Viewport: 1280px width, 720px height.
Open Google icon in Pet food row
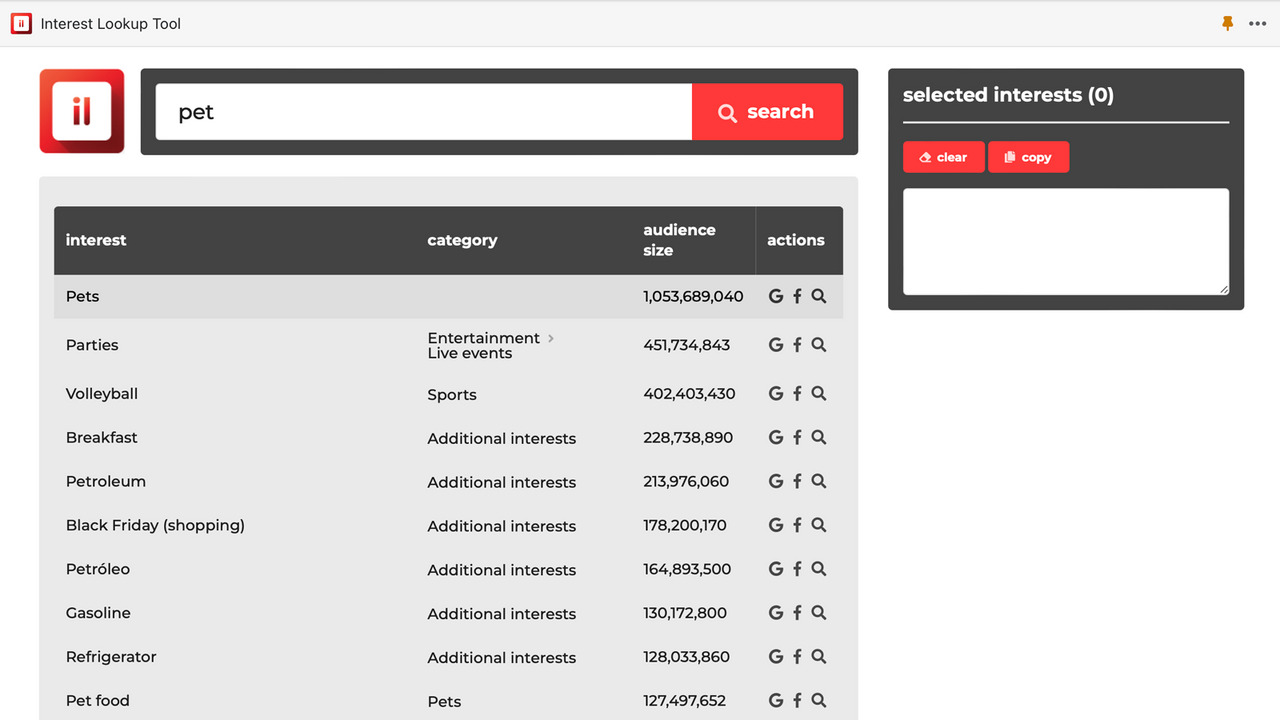click(775, 702)
